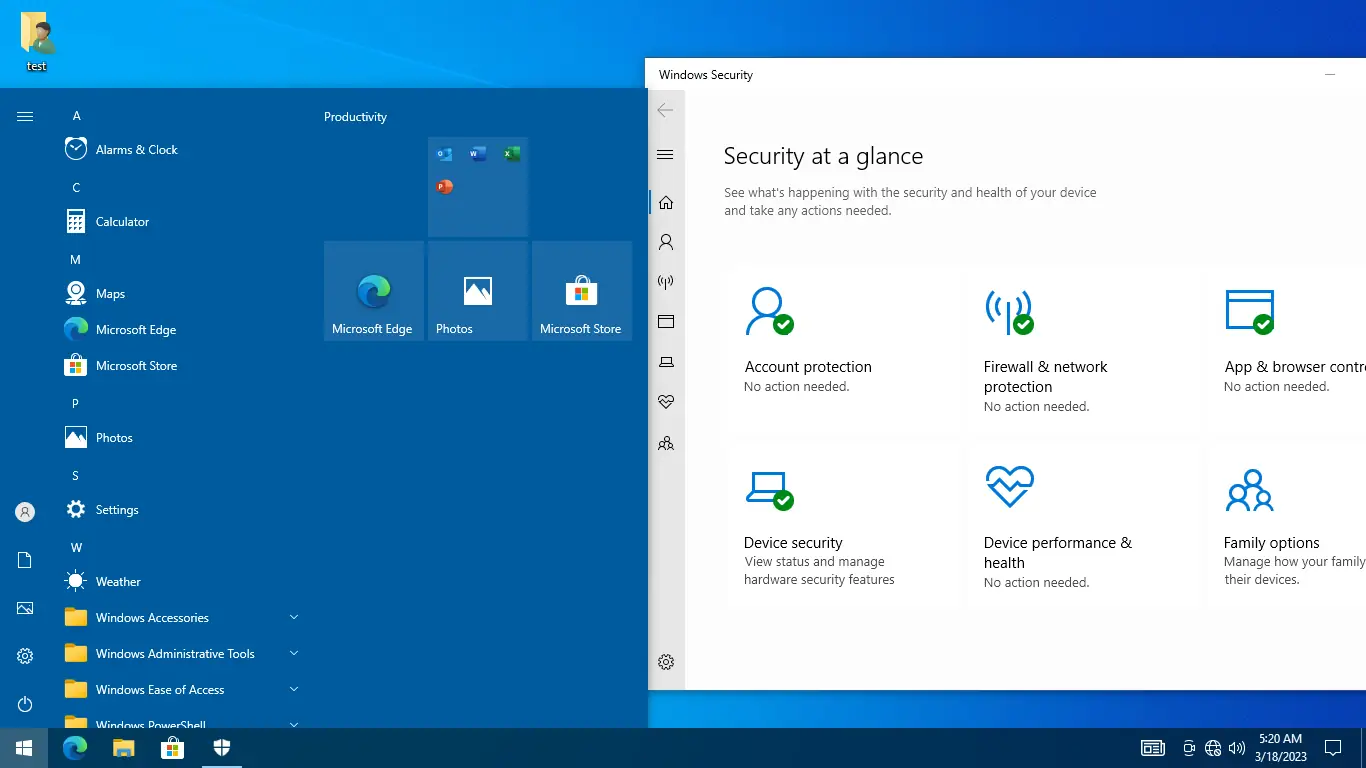Open Settings in the app list
The image size is (1366, 768).
[x=182, y=510]
